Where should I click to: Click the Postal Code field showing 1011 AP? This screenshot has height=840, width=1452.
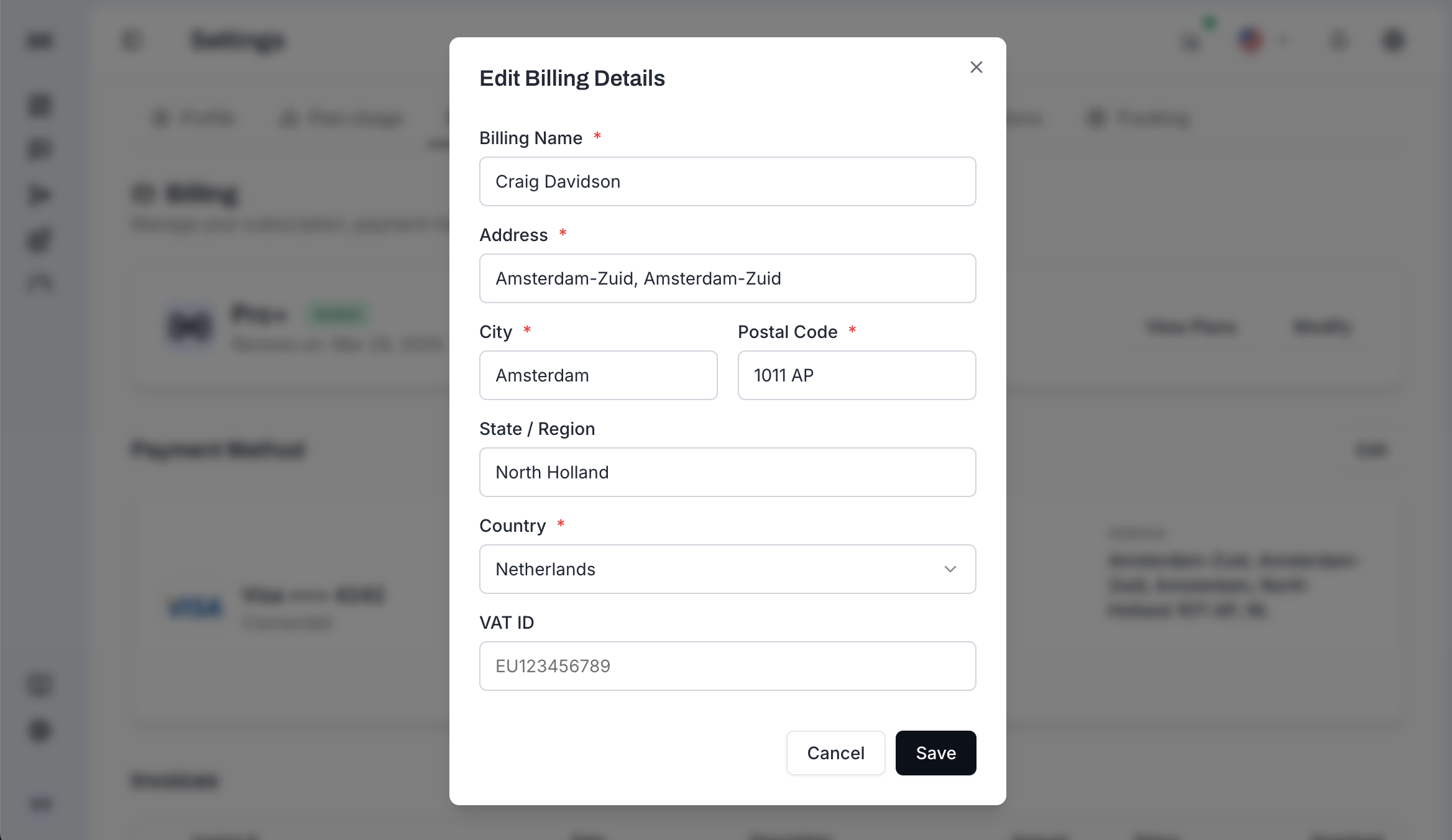coord(857,375)
